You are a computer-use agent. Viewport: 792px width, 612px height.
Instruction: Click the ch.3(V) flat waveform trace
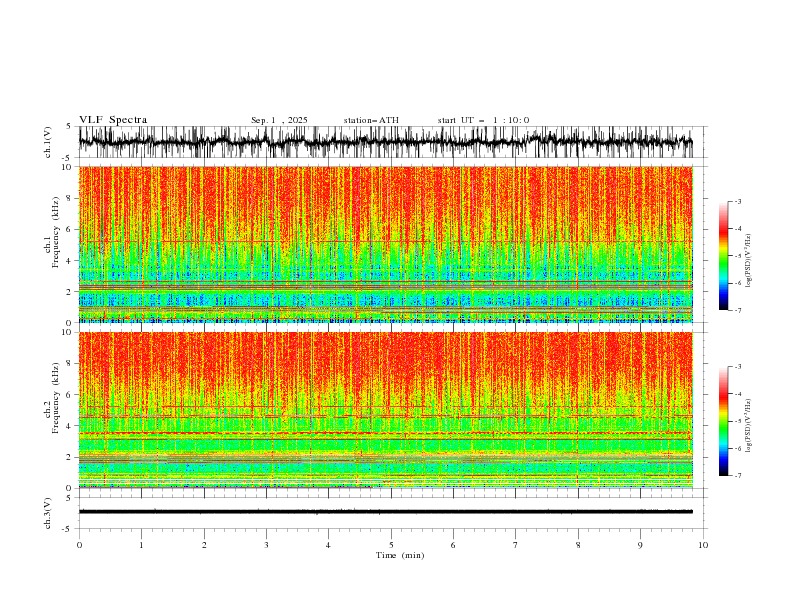[x=386, y=512]
